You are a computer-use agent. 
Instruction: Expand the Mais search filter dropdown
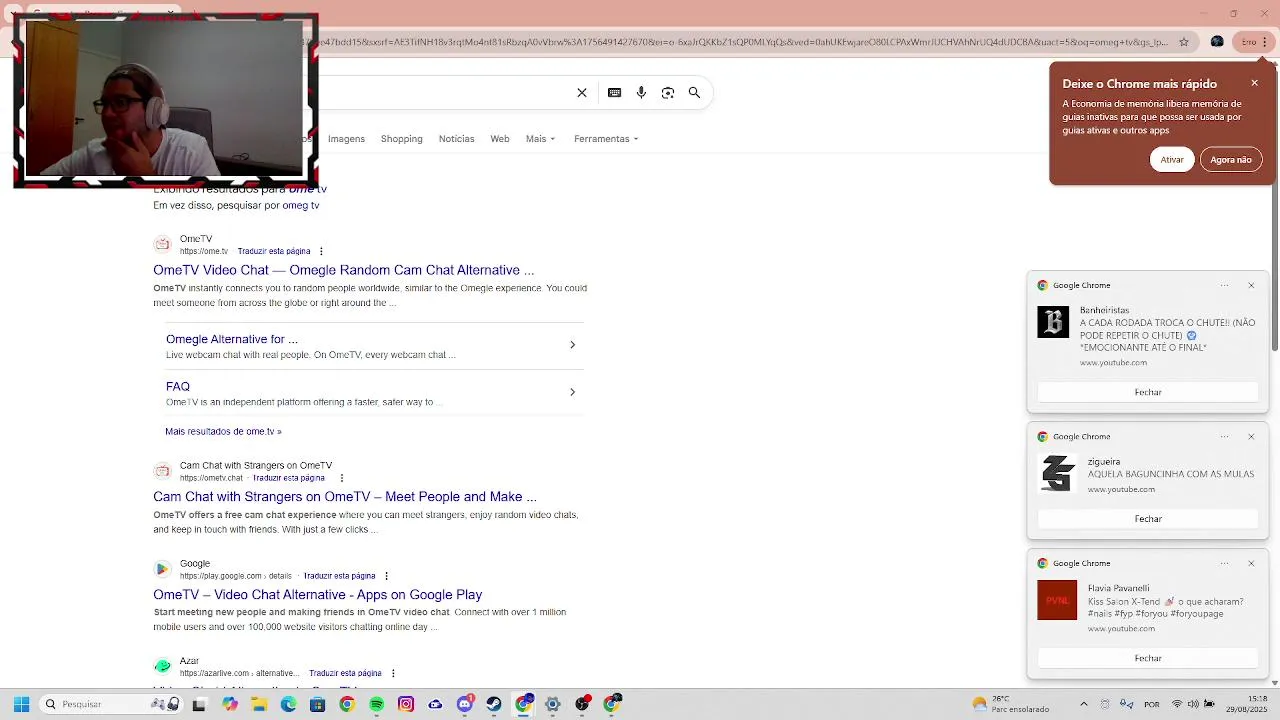coord(540,139)
